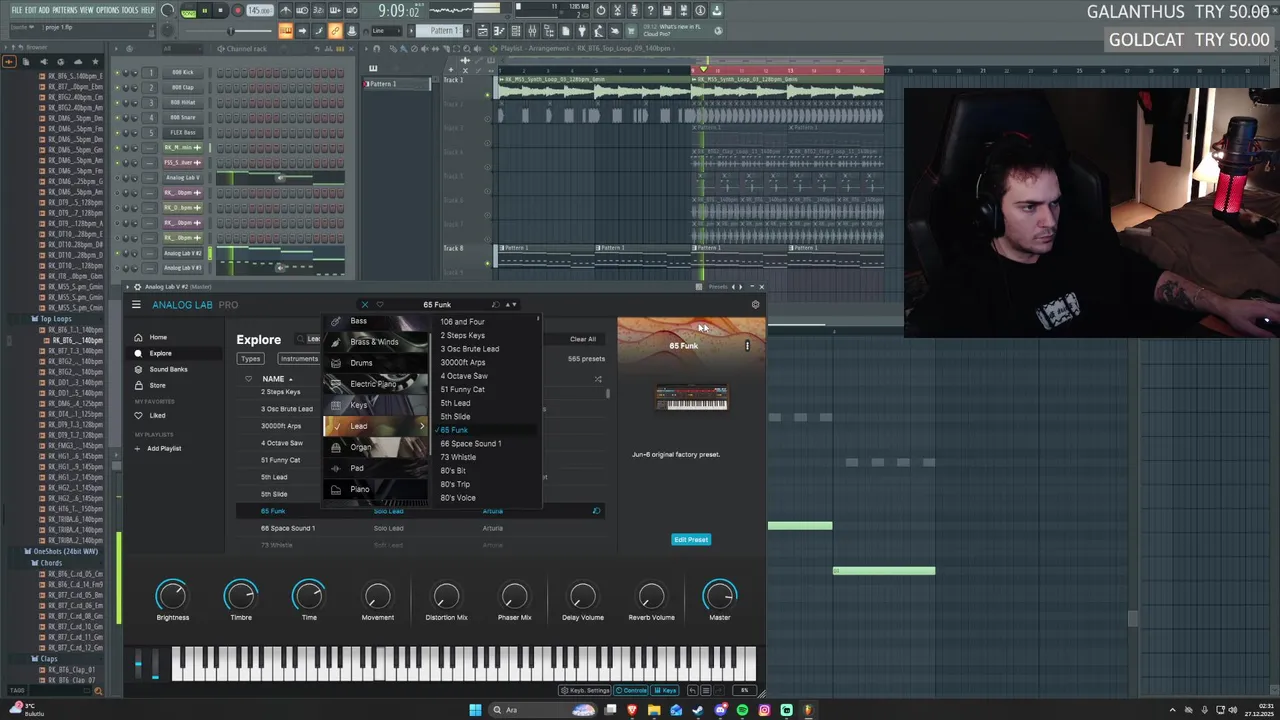Click the tempo field showing 145
Screen dimensions: 1280x720
(259, 11)
